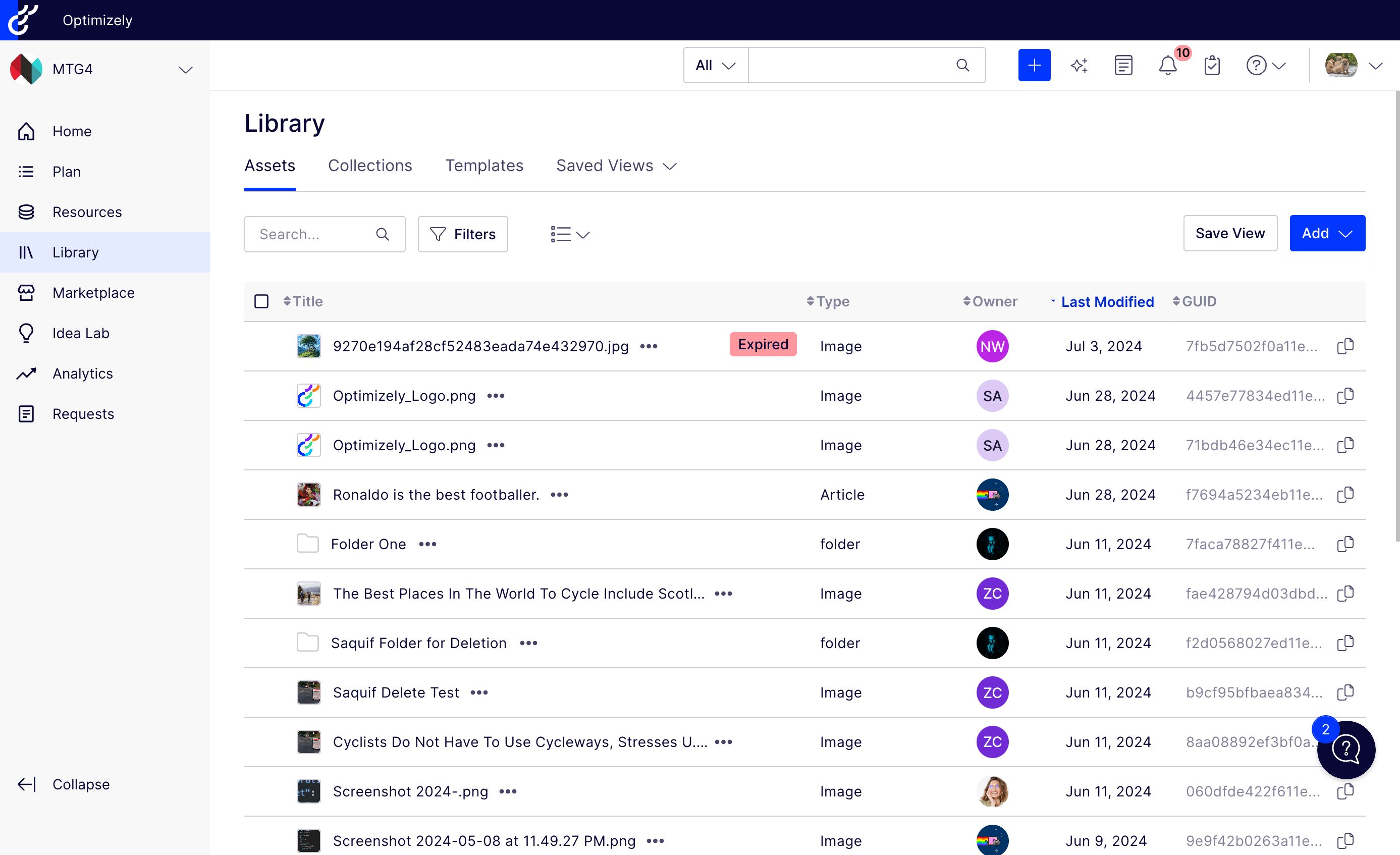Viewport: 1400px width, 855px height.
Task: Click the Optimizely star/sparkle AI icon
Action: point(1079,65)
